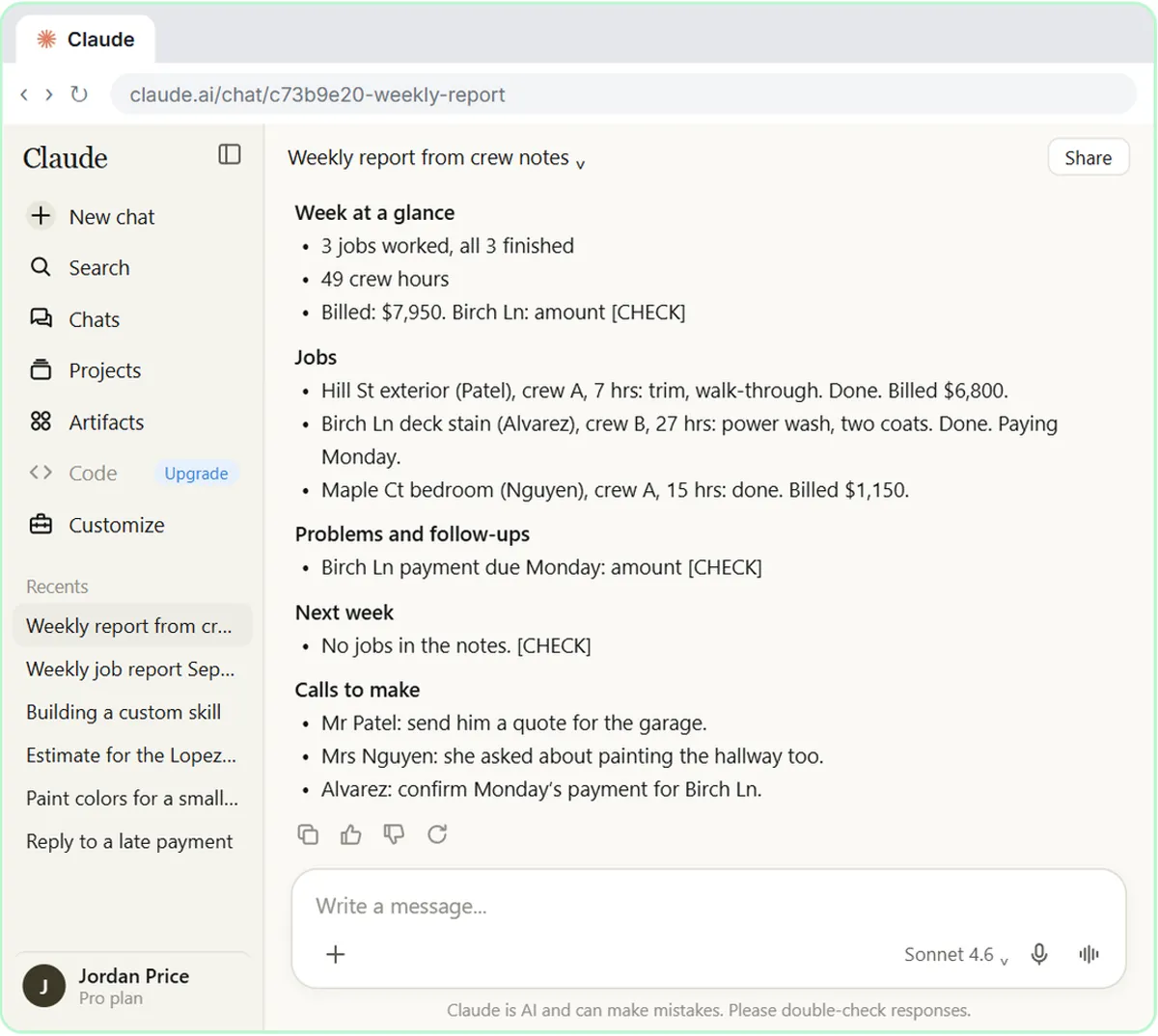The image size is (1158, 1036).
Task: Click the Code item in the sidebar
Action: tap(93, 474)
